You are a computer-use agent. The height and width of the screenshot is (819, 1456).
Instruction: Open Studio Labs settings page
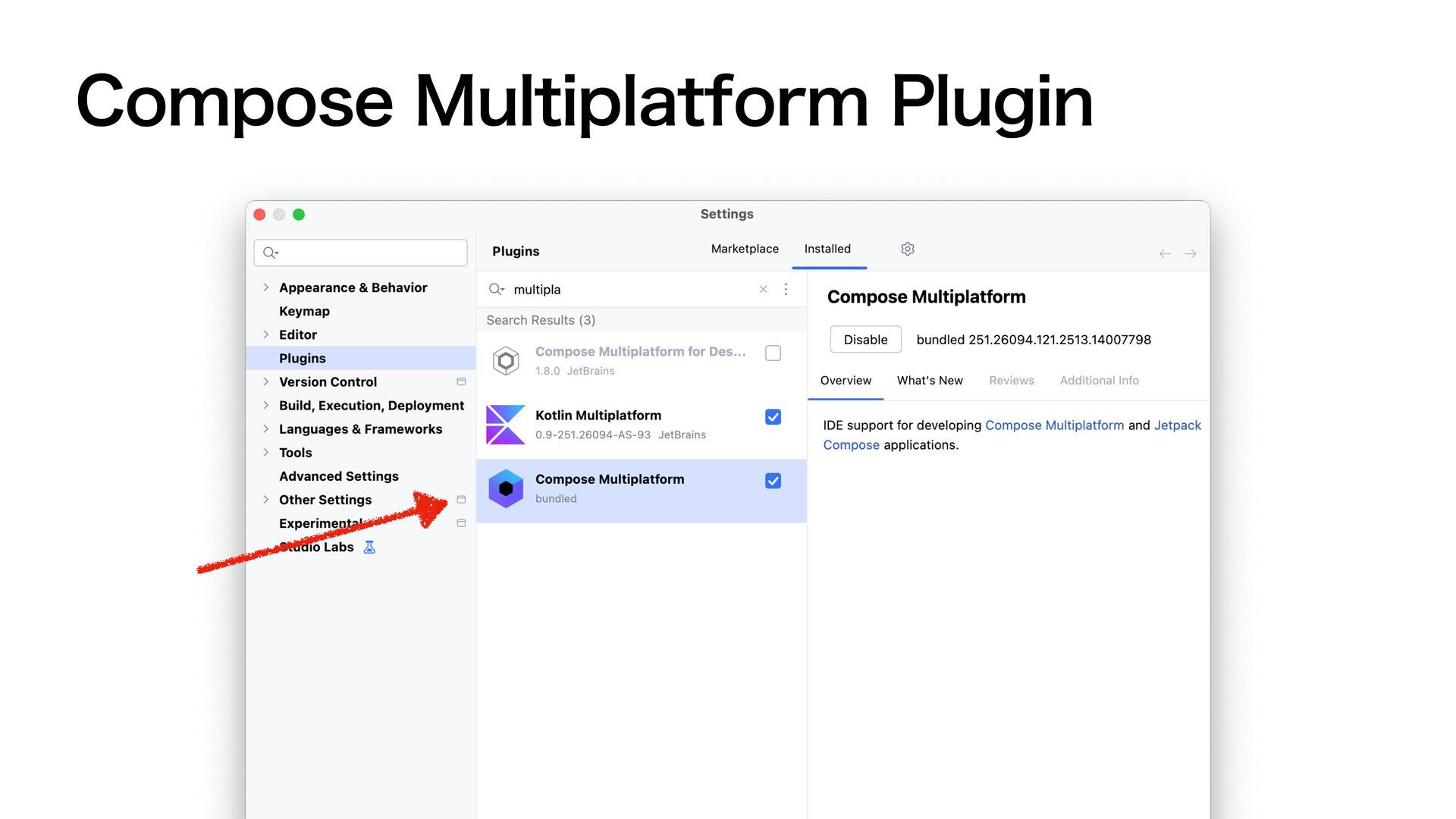click(361, 547)
